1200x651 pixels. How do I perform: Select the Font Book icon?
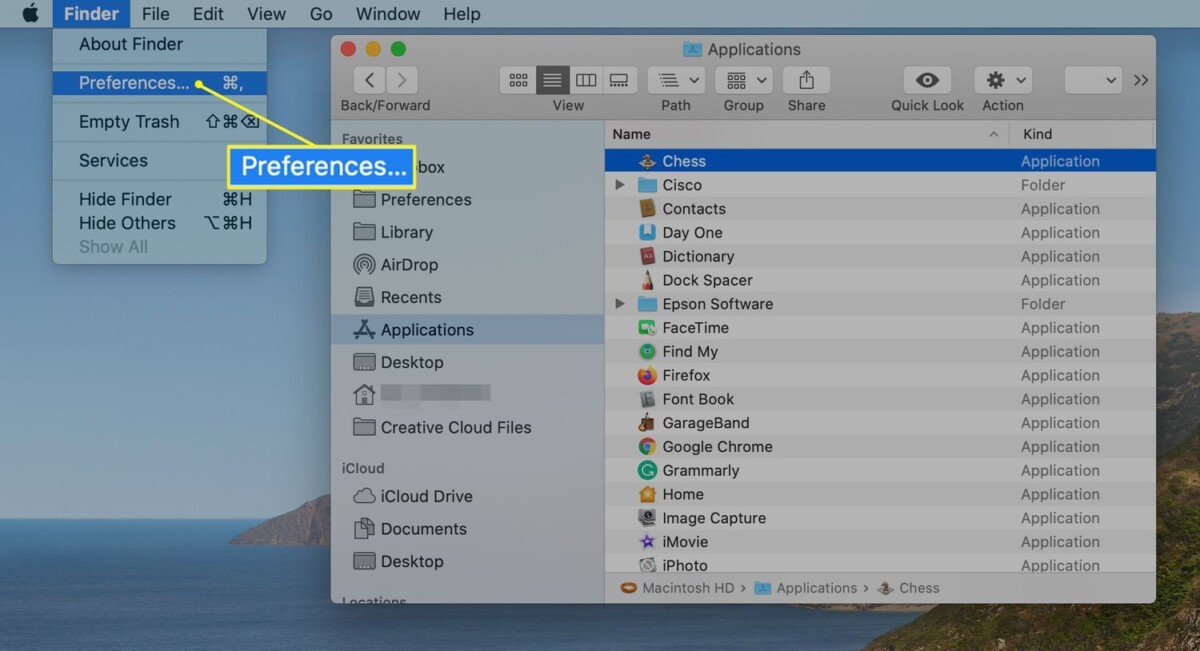coord(647,399)
